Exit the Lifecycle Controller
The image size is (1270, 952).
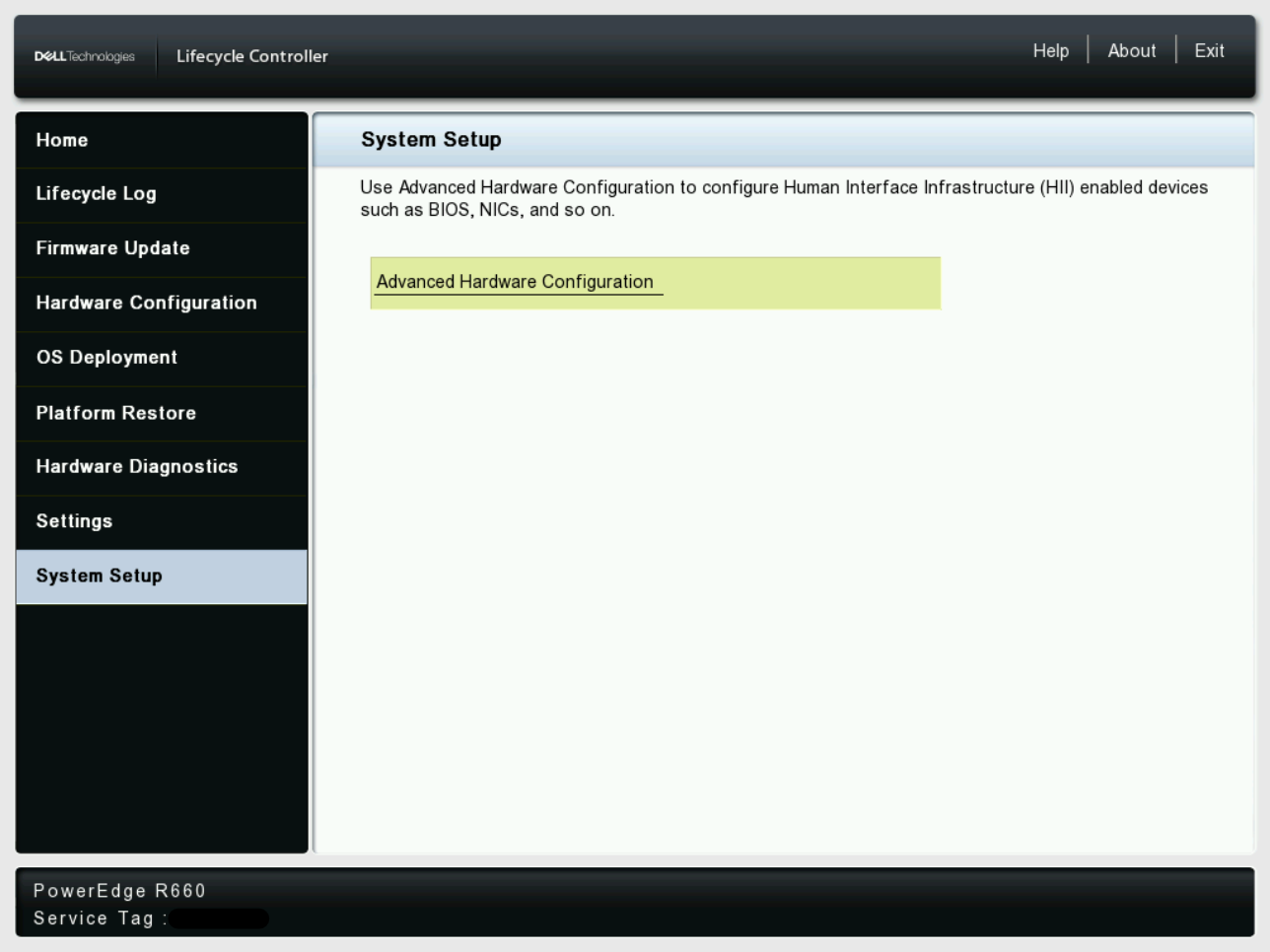[x=1210, y=50]
